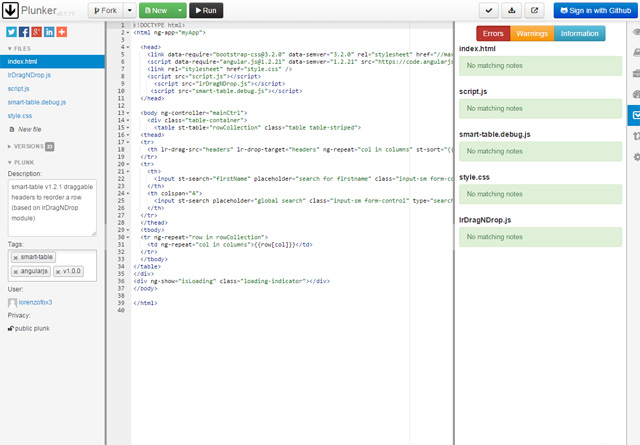The width and height of the screenshot is (640, 445).
Task: Create a New file
Action: coord(25,129)
